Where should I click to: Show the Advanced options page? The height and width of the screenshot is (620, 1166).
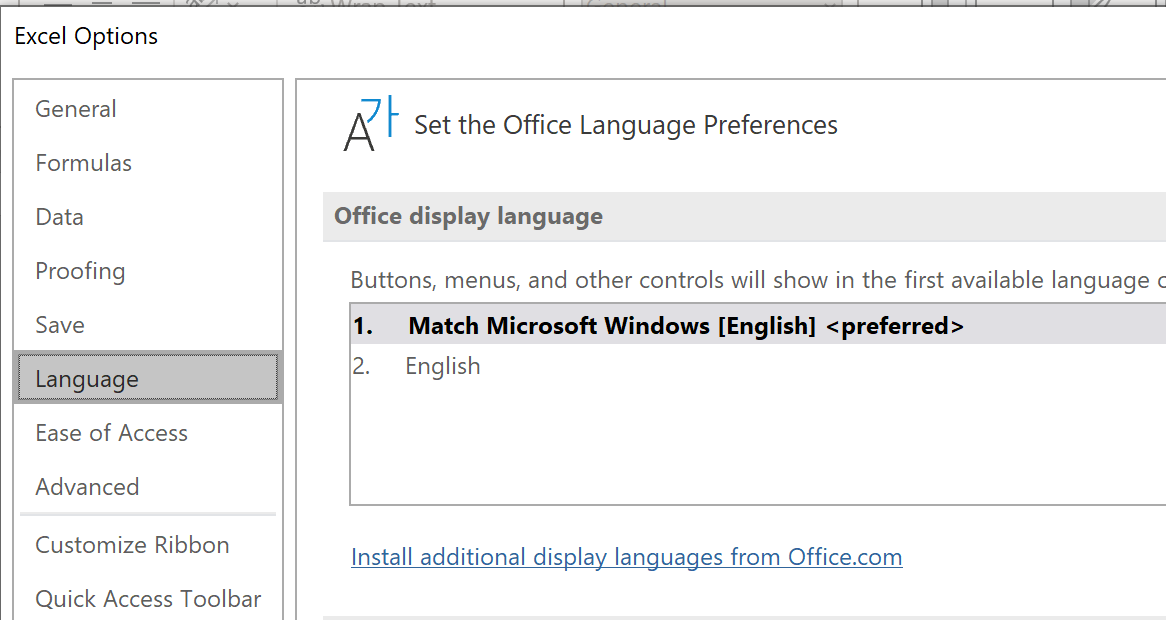[88, 487]
